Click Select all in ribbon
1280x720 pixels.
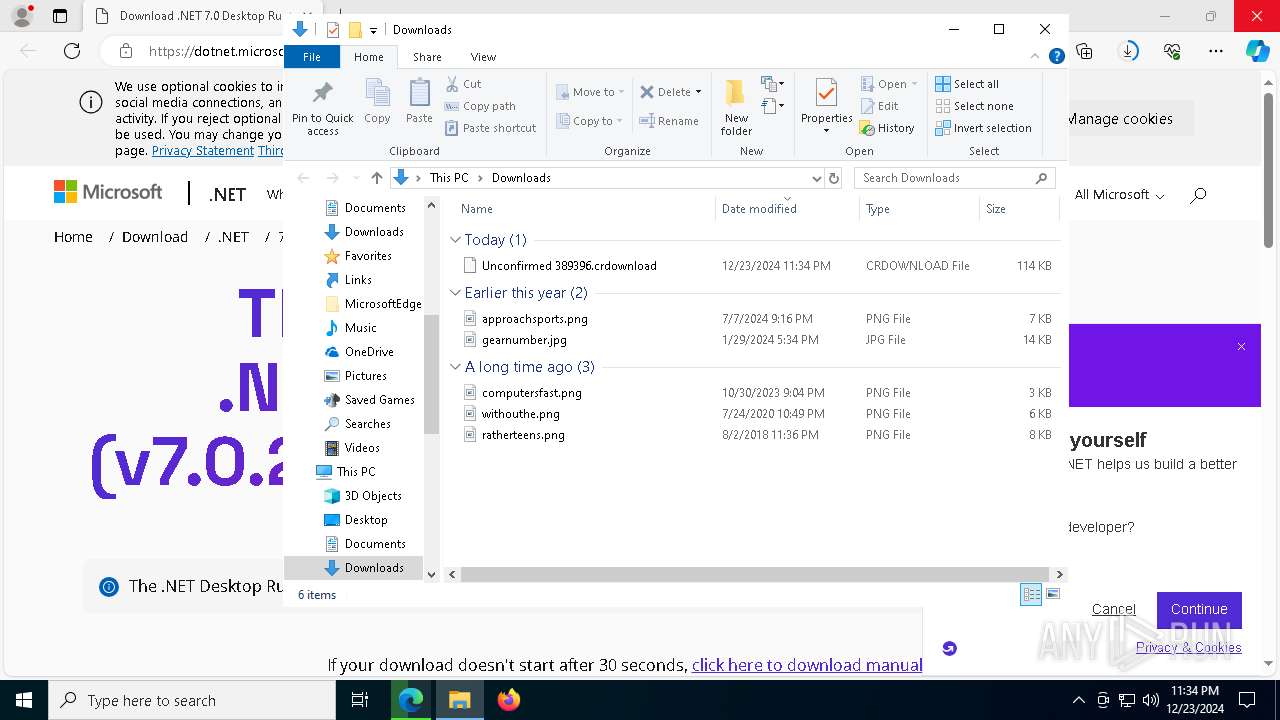coord(967,84)
